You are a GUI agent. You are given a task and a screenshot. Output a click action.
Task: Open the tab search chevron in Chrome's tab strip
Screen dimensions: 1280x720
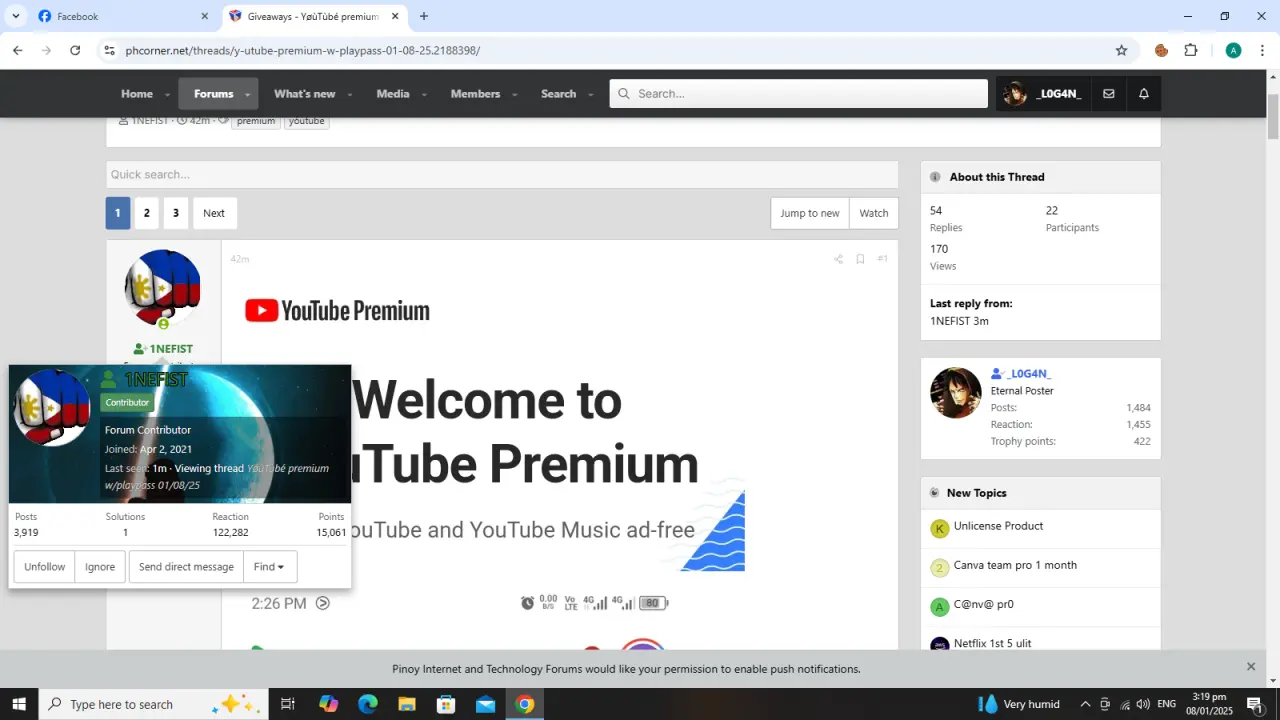(15, 16)
